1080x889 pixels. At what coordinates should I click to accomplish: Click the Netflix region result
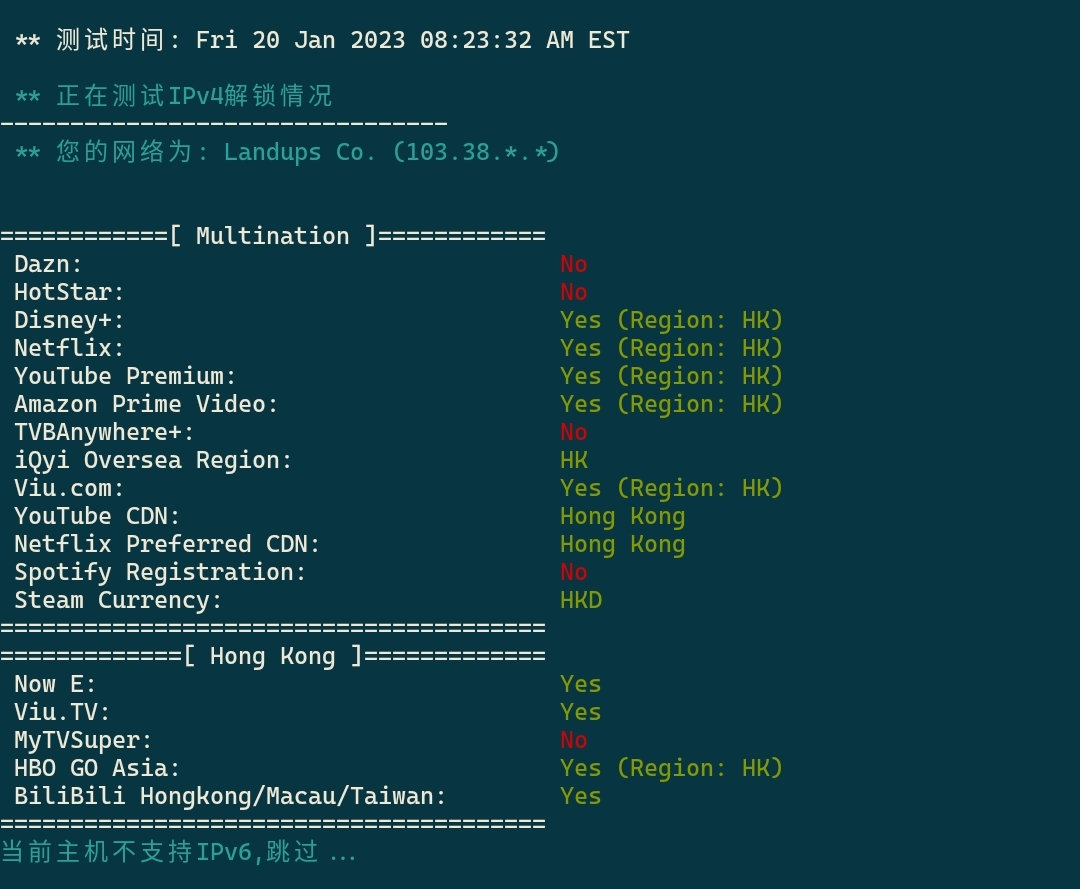click(671, 348)
